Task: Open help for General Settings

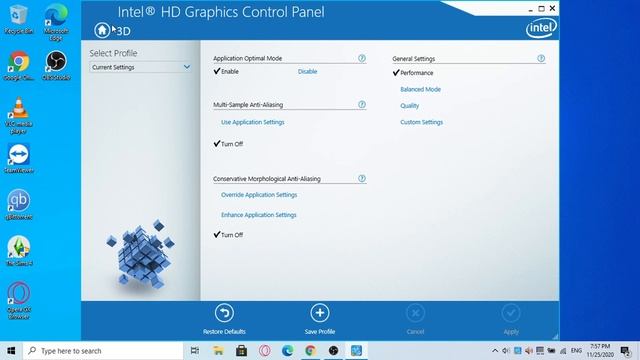Action: (x=541, y=58)
